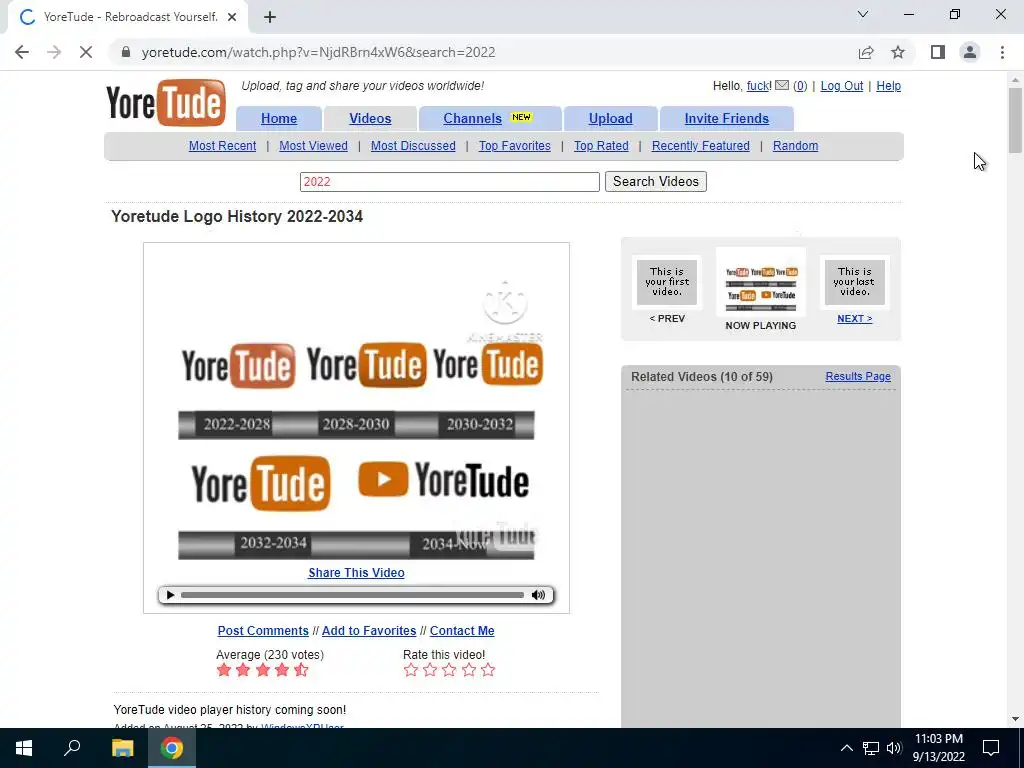Open Random video link
Screen dimensions: 1024x768
point(795,146)
